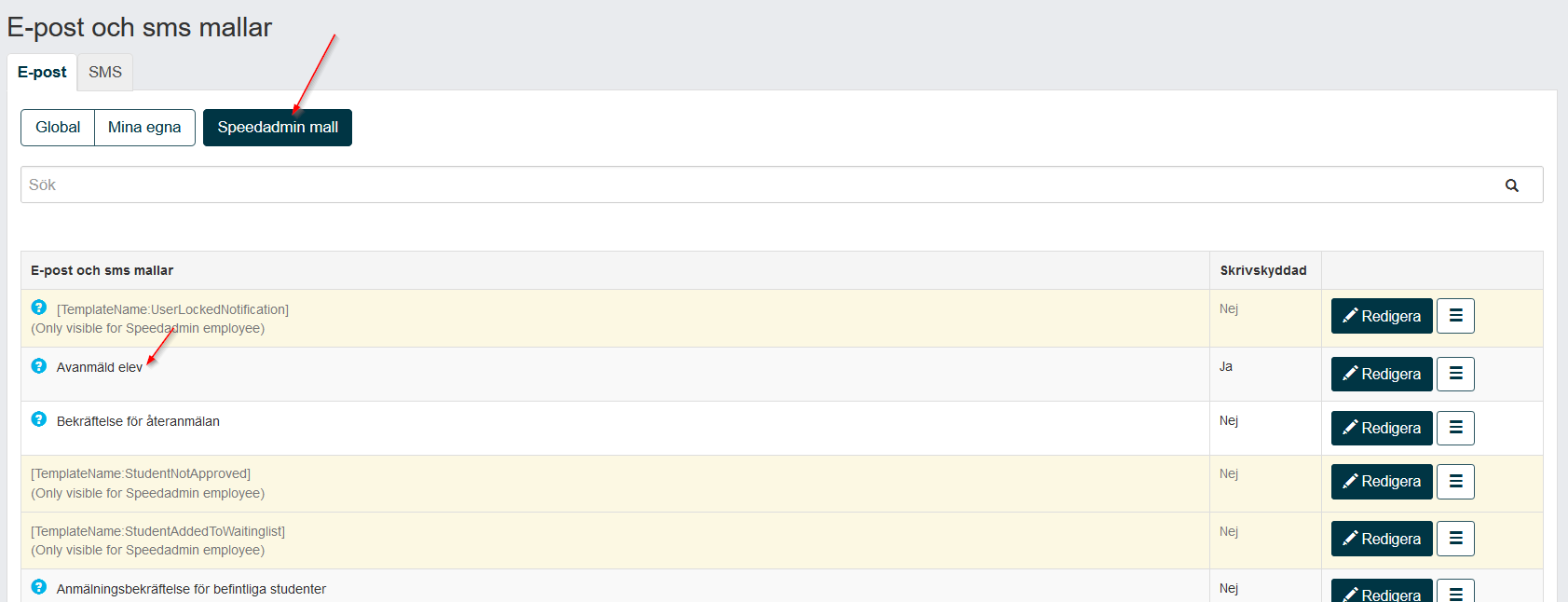Click help icon next to Avanmäld elev

(x=38, y=365)
